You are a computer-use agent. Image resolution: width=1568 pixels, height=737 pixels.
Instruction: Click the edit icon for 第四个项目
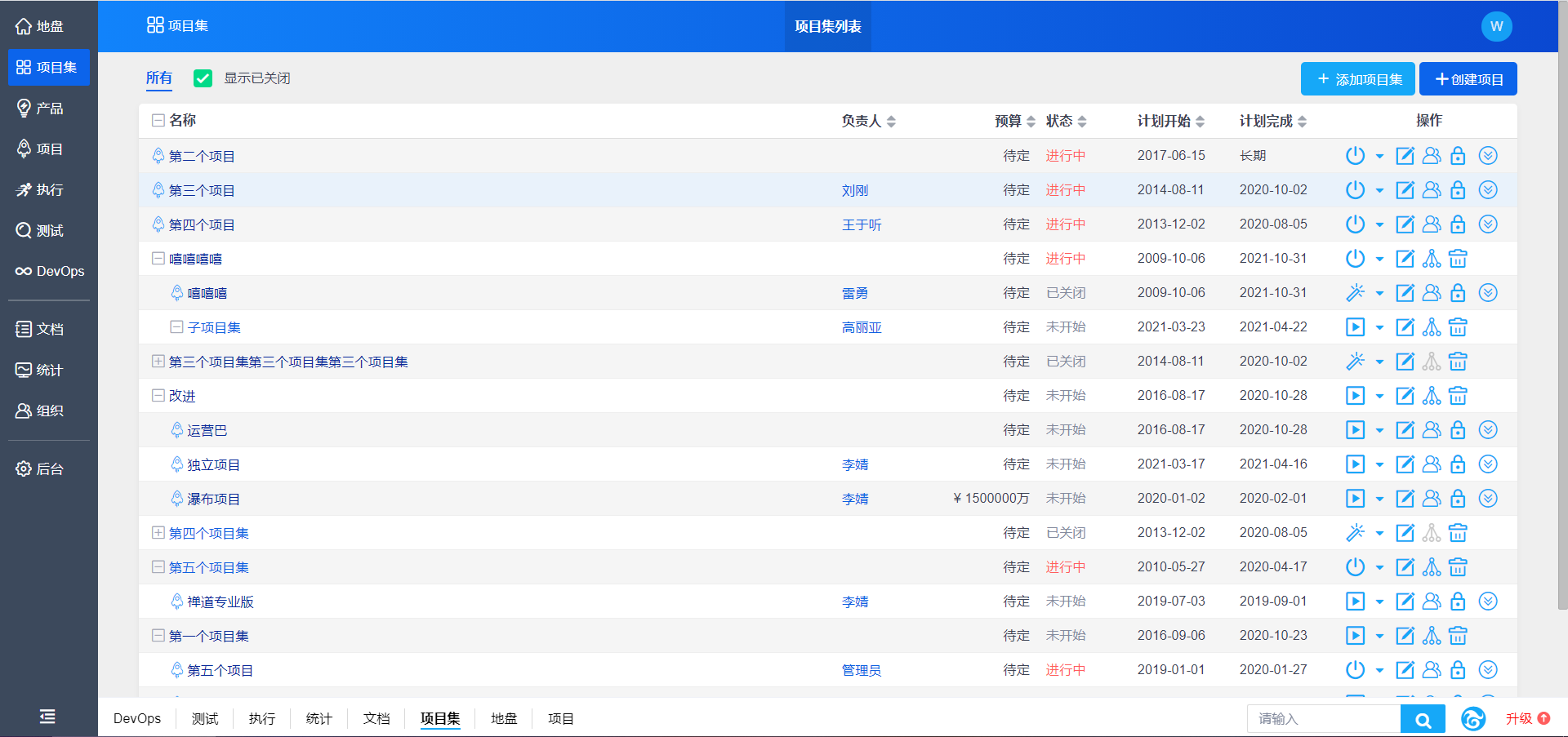click(1405, 224)
